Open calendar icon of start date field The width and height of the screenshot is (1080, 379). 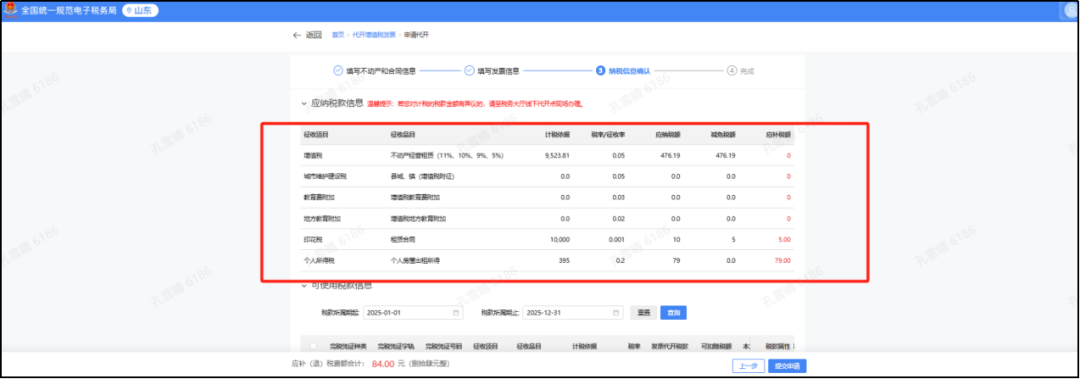pyautogui.click(x=456, y=313)
